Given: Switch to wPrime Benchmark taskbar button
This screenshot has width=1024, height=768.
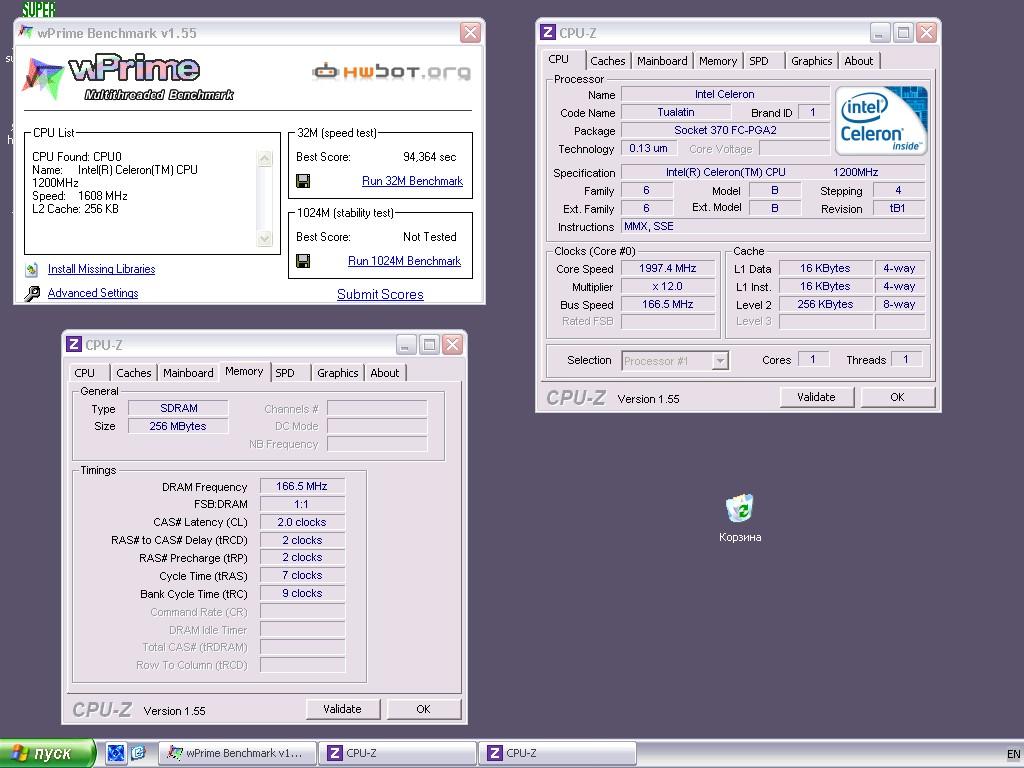Looking at the screenshot, I should [238, 753].
